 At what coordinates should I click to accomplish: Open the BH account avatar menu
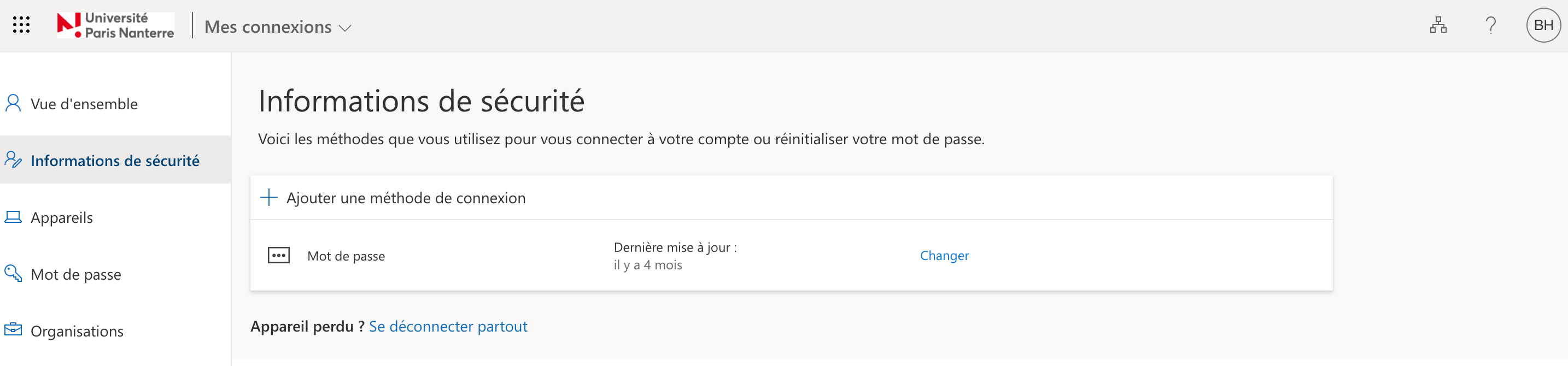point(1543,26)
